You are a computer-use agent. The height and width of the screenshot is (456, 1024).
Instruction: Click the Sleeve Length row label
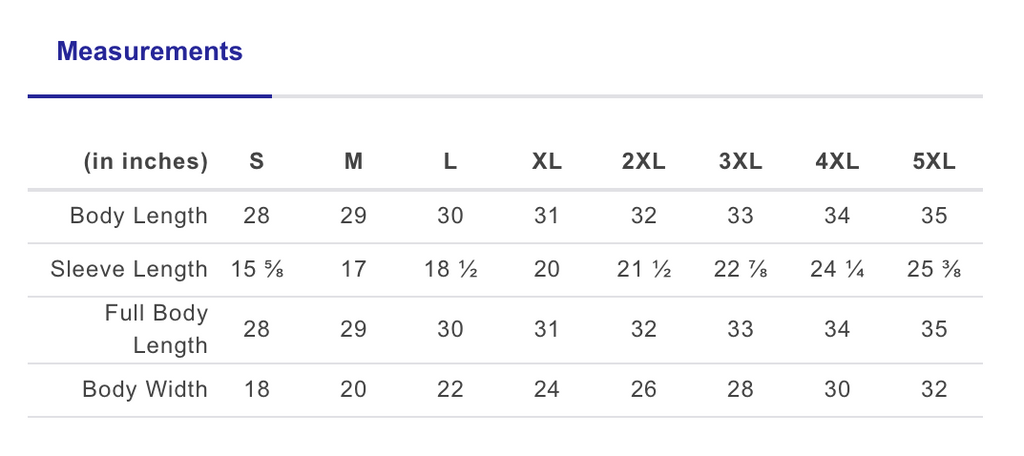click(129, 269)
